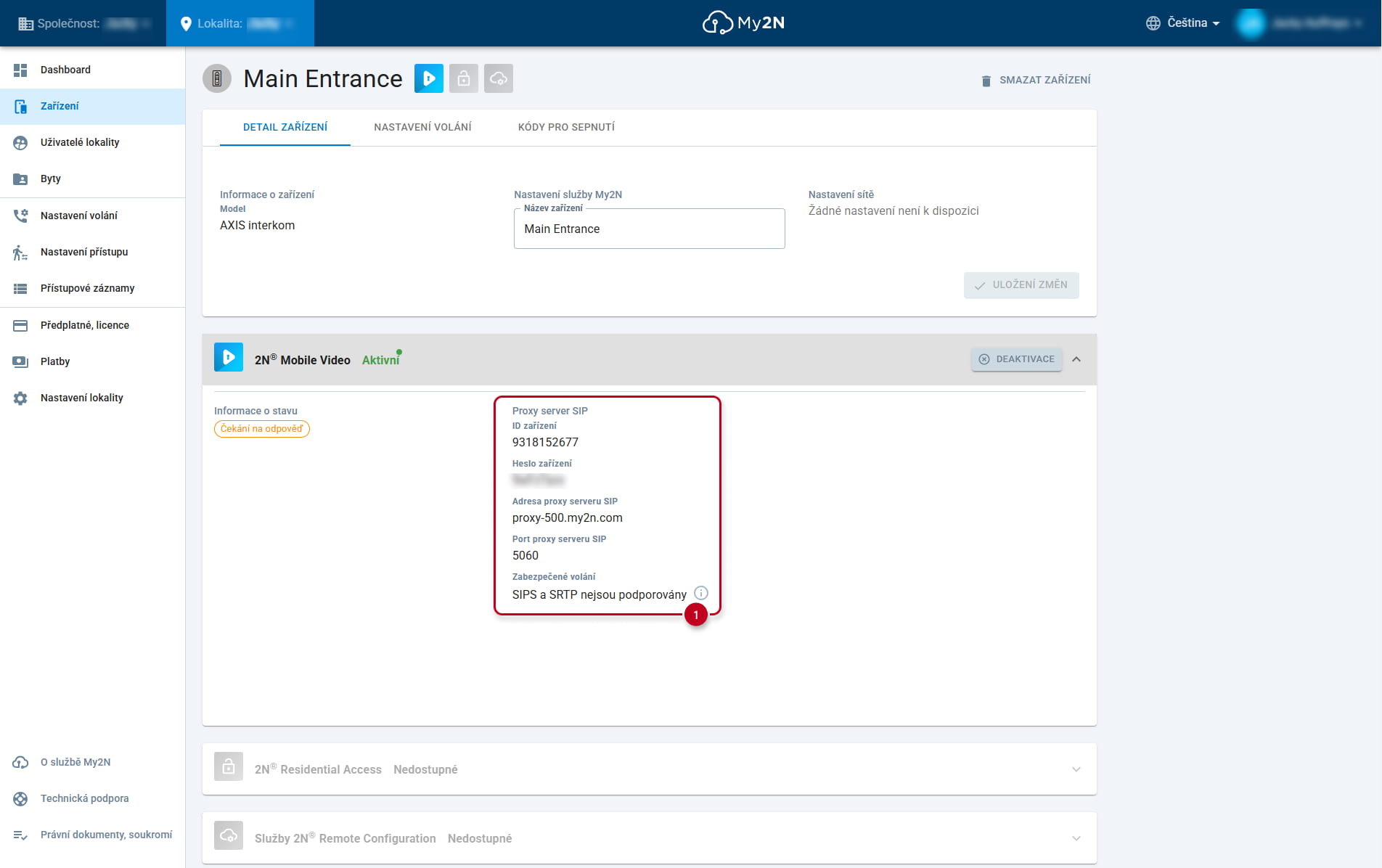Expand the 2N Residential Access section
The image size is (1382, 868).
pyautogui.click(x=1076, y=769)
